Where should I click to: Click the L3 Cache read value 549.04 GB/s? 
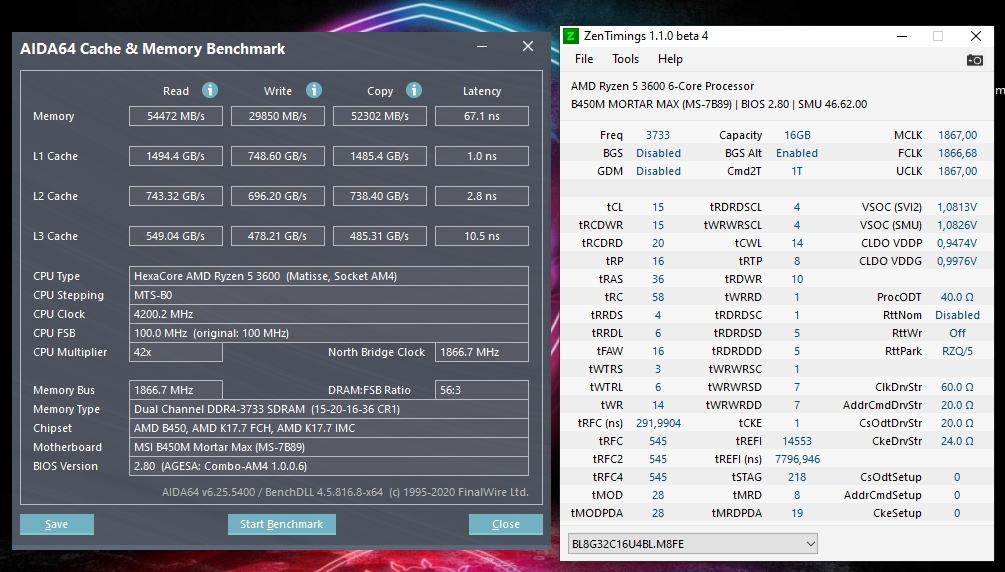(176, 236)
